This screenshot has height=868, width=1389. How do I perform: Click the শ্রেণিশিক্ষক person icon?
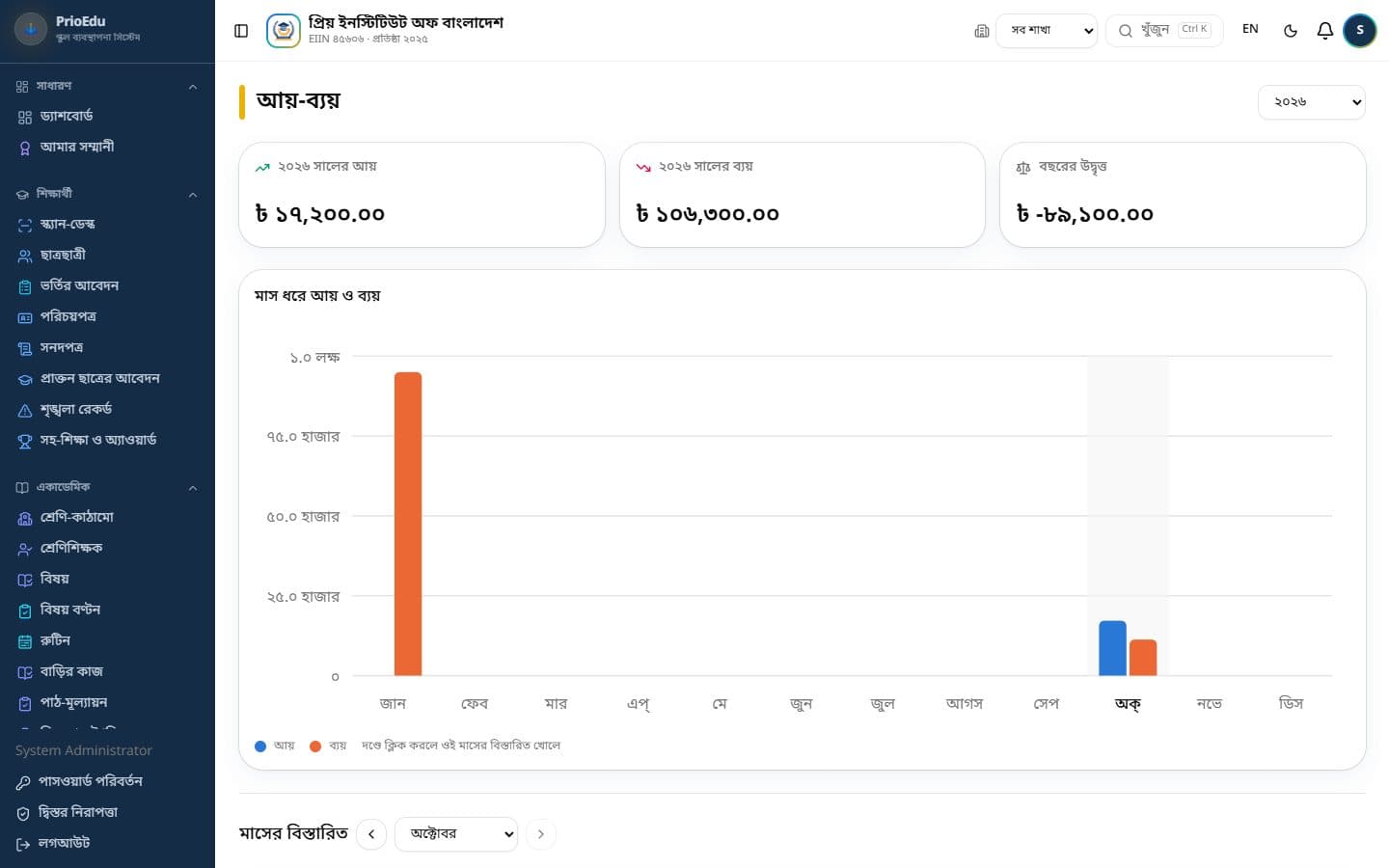pyautogui.click(x=25, y=549)
